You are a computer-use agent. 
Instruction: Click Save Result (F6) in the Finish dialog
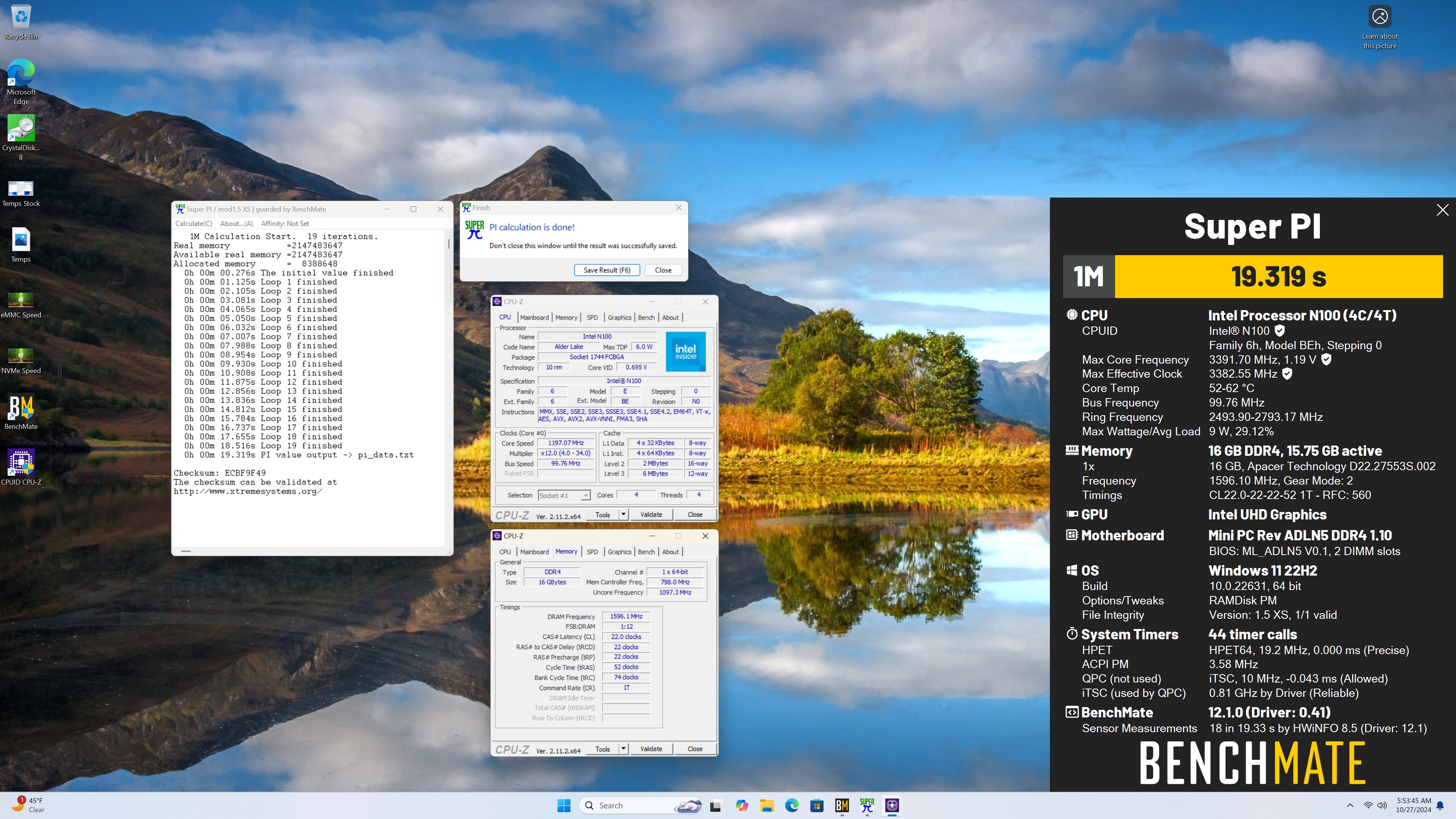607,270
